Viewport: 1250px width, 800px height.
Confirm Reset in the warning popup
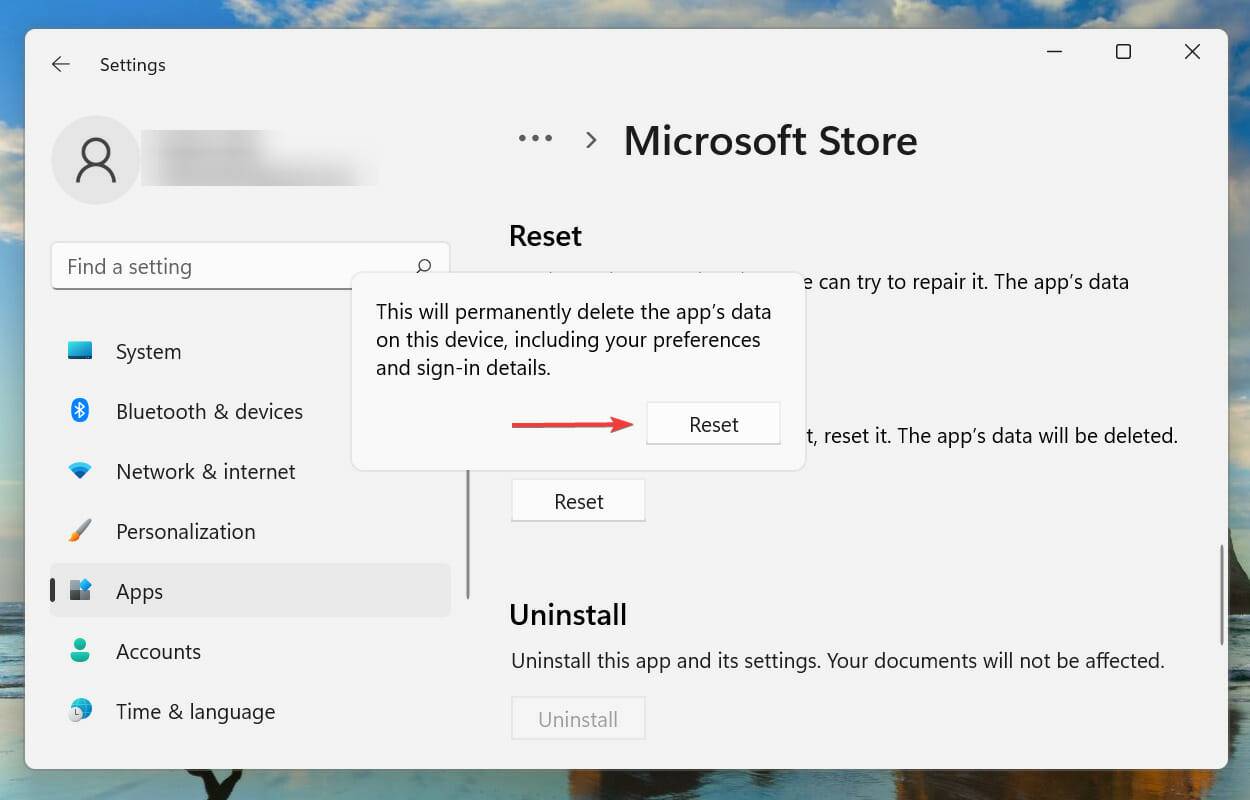pyautogui.click(x=713, y=424)
